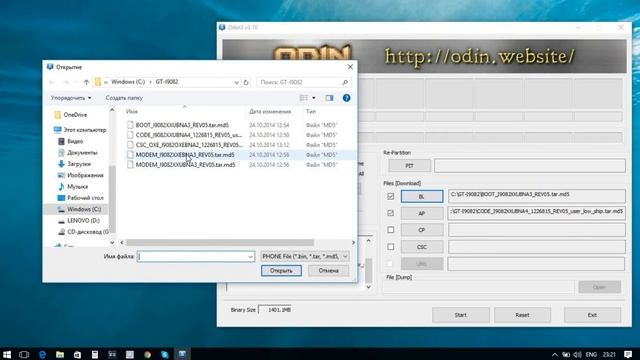Screen dimensions: 640x360
Task: Open Windows Start menu
Action: (x=7, y=354)
